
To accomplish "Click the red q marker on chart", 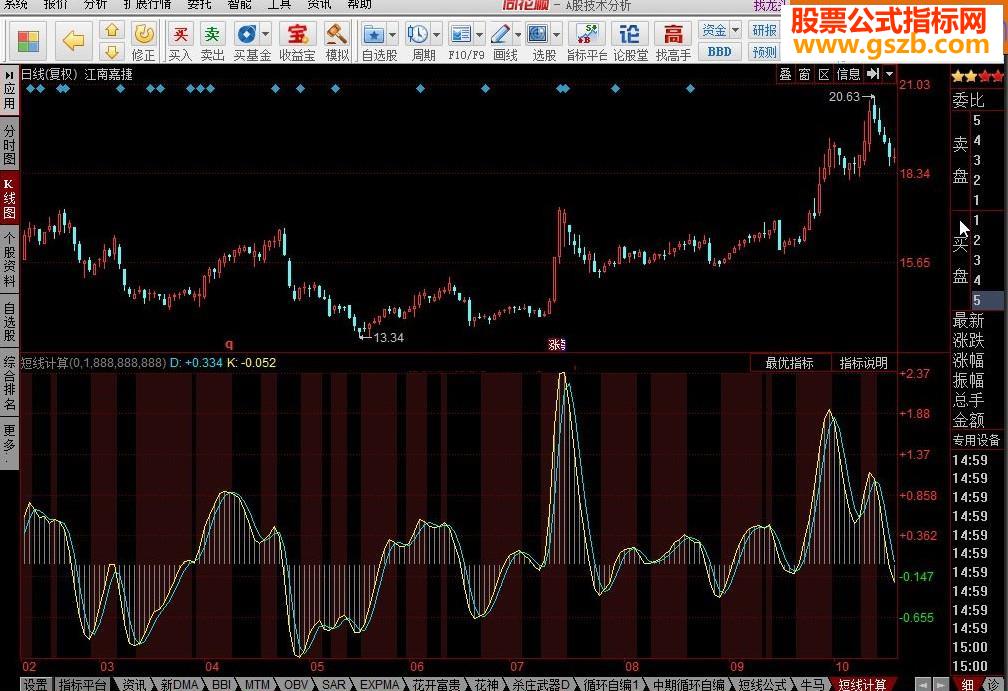I will pyautogui.click(x=229, y=345).
